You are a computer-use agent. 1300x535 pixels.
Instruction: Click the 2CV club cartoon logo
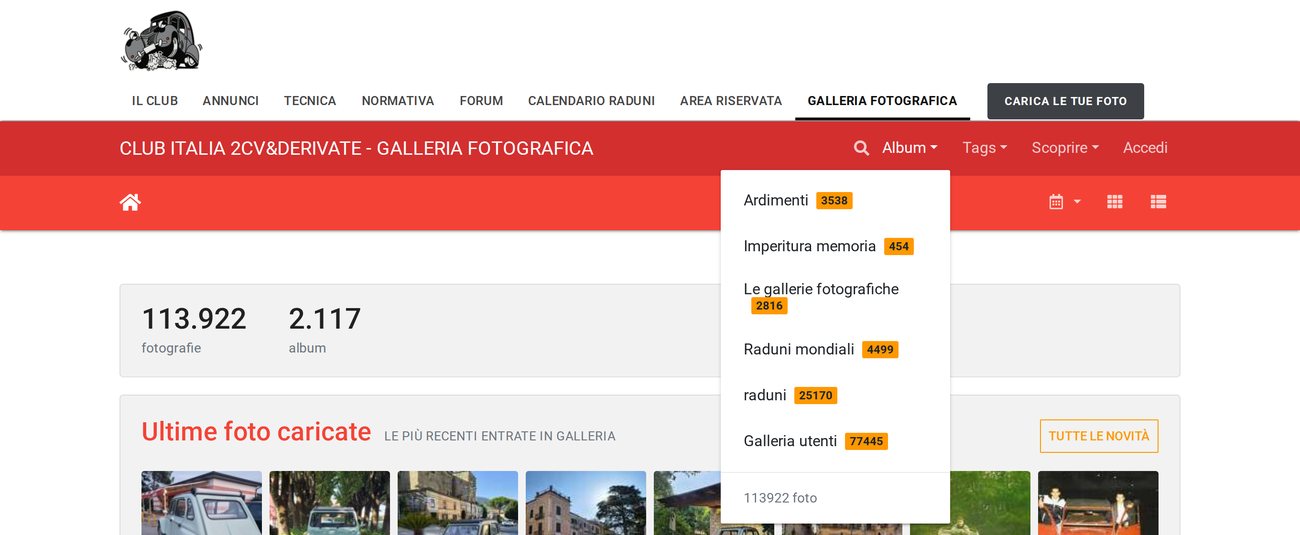(162, 41)
